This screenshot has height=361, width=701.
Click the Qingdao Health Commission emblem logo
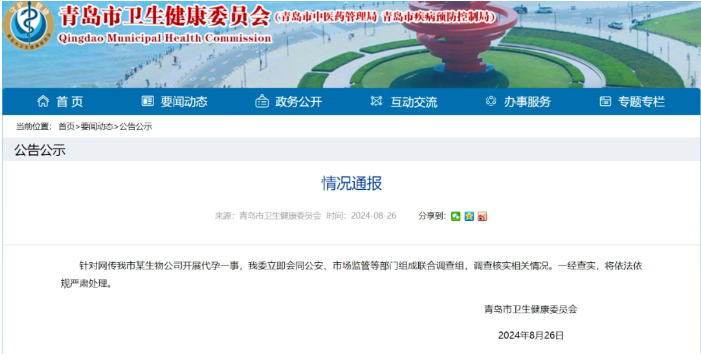click(29, 25)
